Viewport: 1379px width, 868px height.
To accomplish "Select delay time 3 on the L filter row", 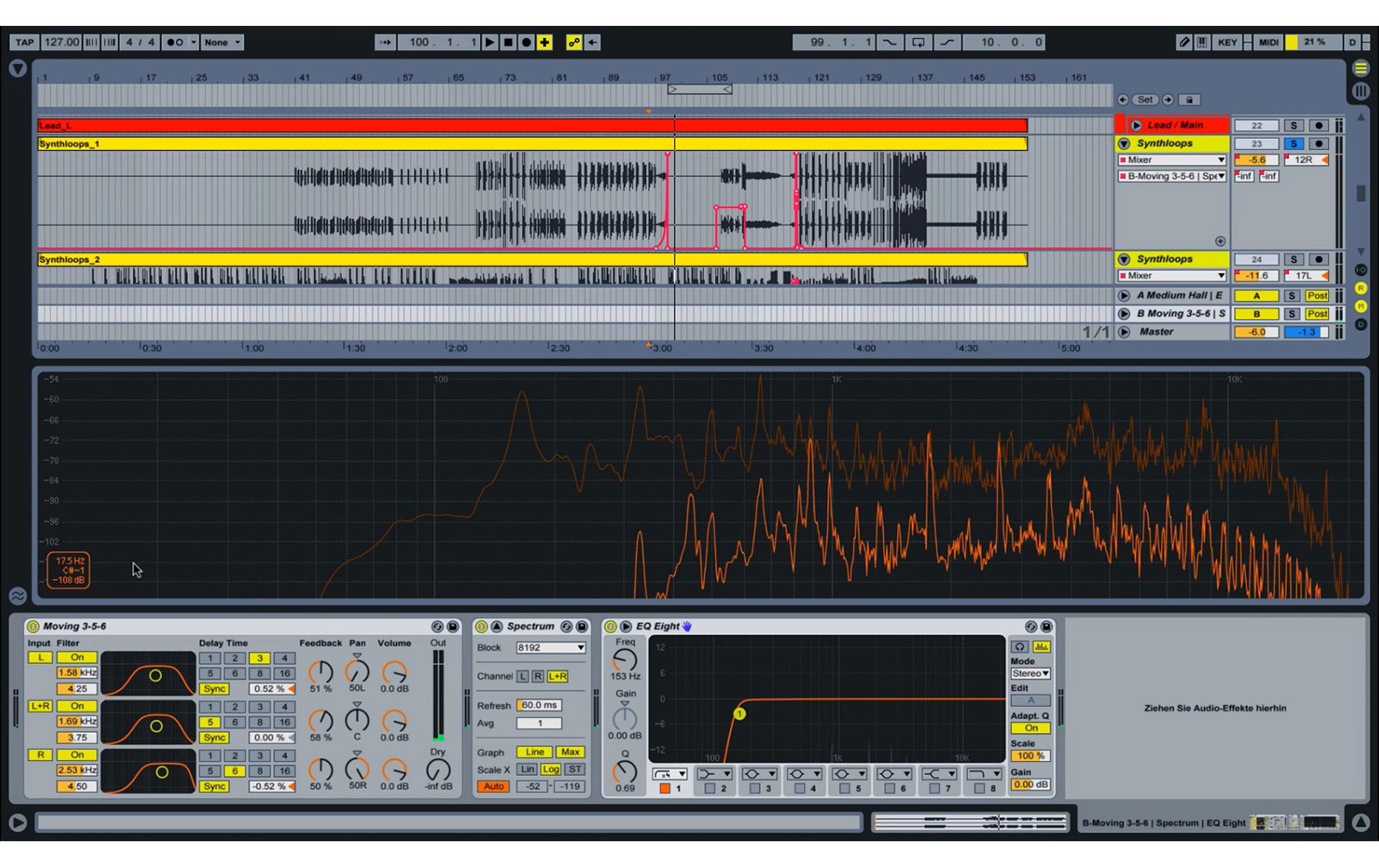I will click(x=259, y=659).
